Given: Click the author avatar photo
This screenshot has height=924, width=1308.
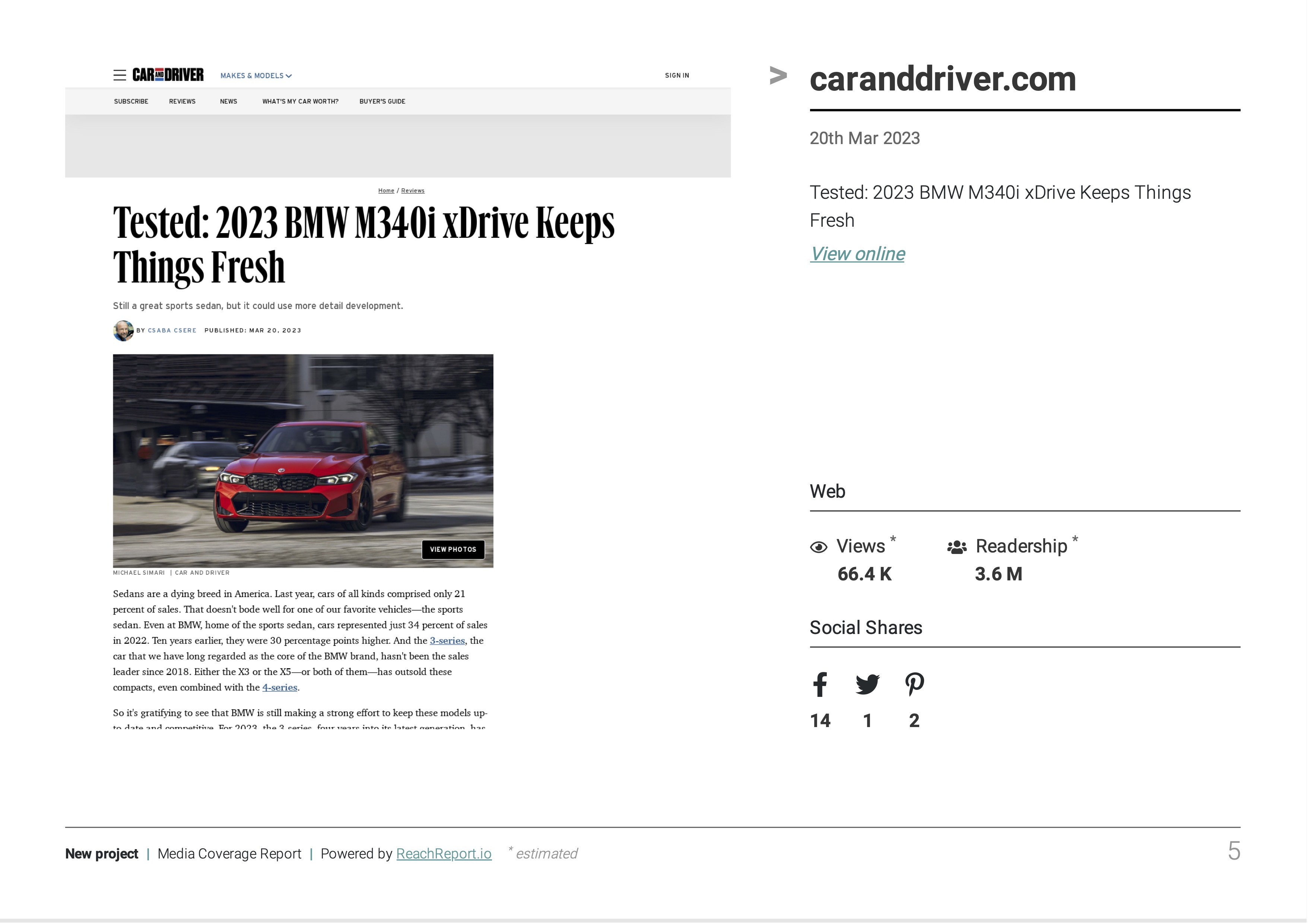Looking at the screenshot, I should tap(123, 331).
